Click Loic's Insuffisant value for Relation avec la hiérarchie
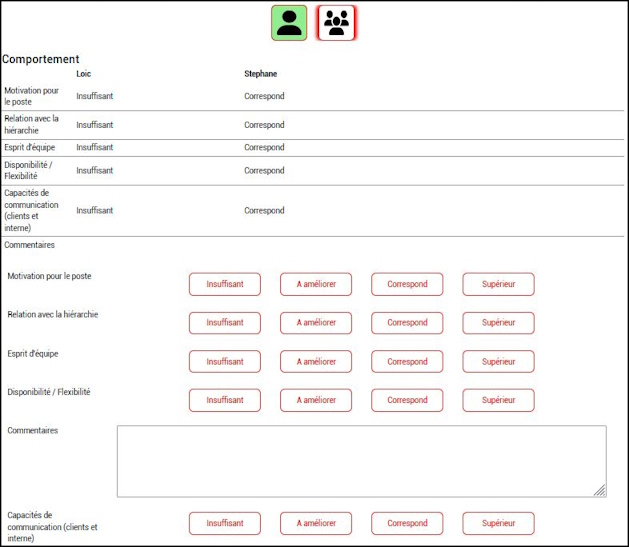629x547 pixels. point(95,125)
